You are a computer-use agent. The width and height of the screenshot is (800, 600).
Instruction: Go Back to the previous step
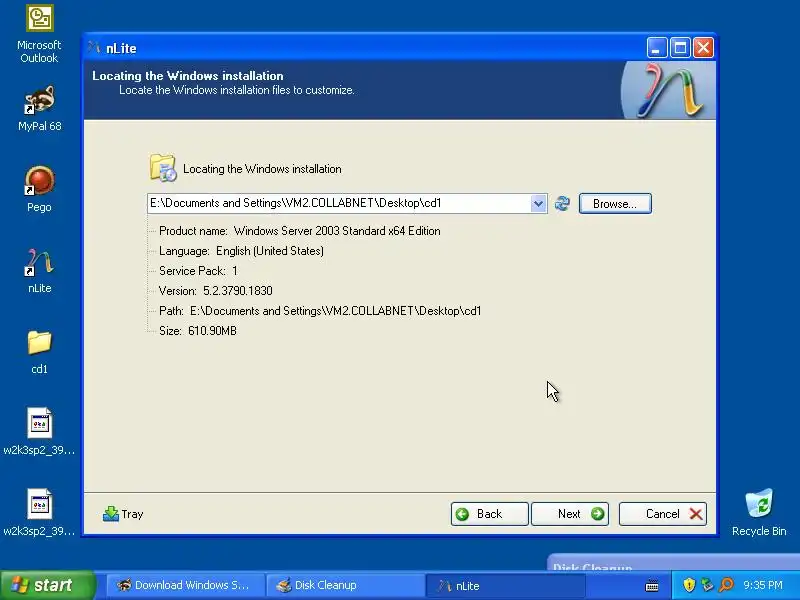(x=489, y=514)
